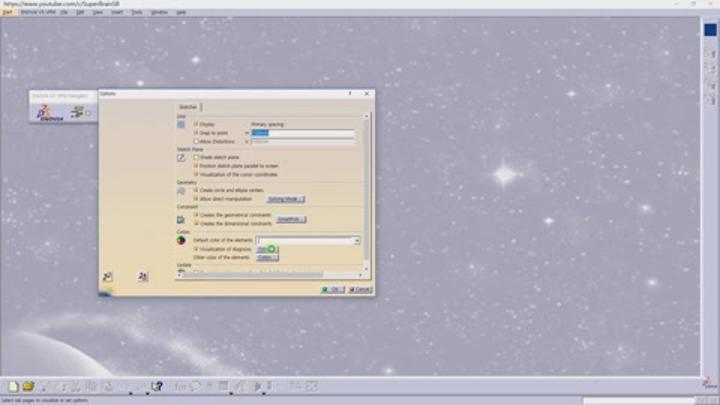Image resolution: width=720 pixels, height=405 pixels.
Task: Open the Start menu
Action: [x=7, y=12]
